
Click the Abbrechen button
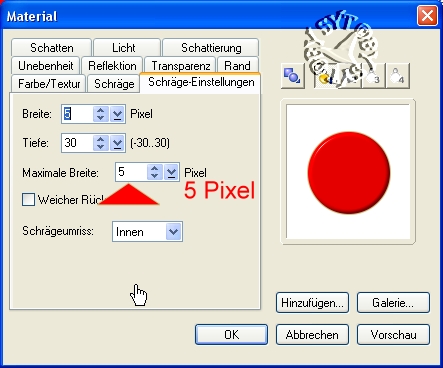(312, 334)
